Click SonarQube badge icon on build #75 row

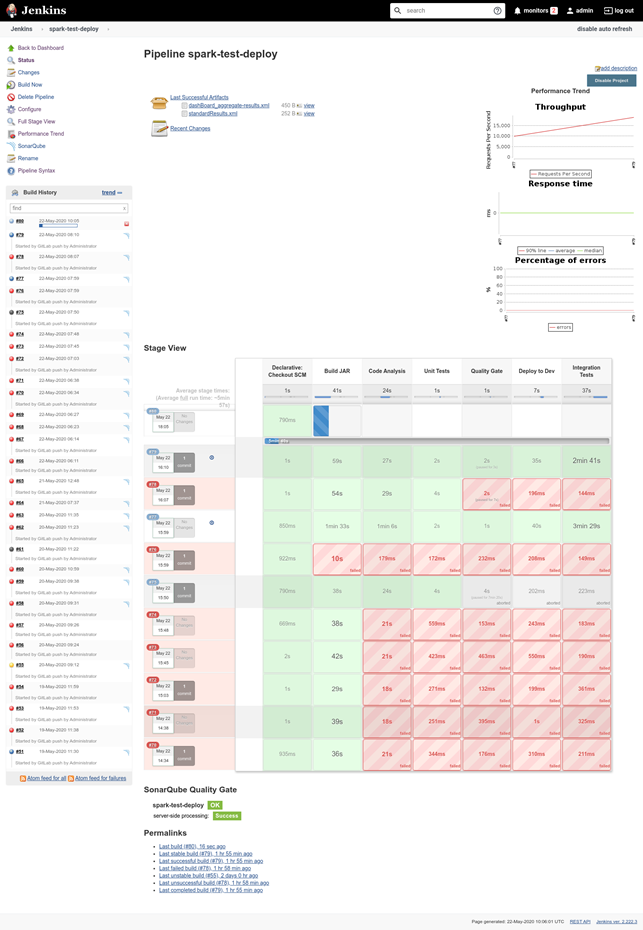coord(126,313)
